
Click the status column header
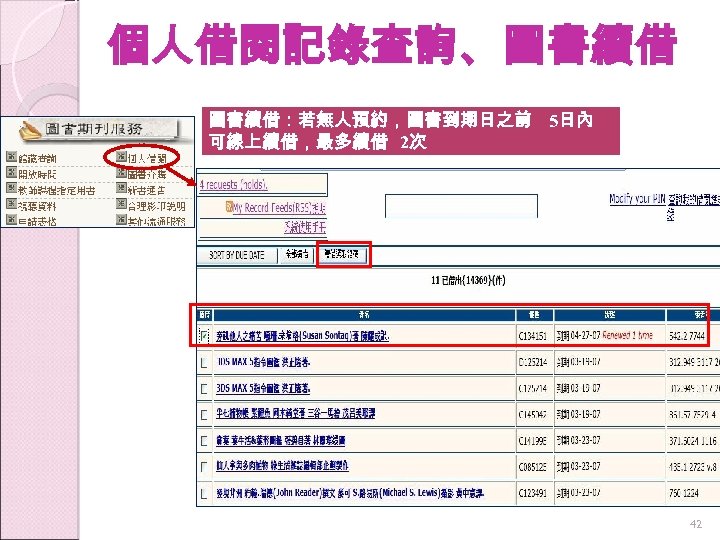click(609, 315)
